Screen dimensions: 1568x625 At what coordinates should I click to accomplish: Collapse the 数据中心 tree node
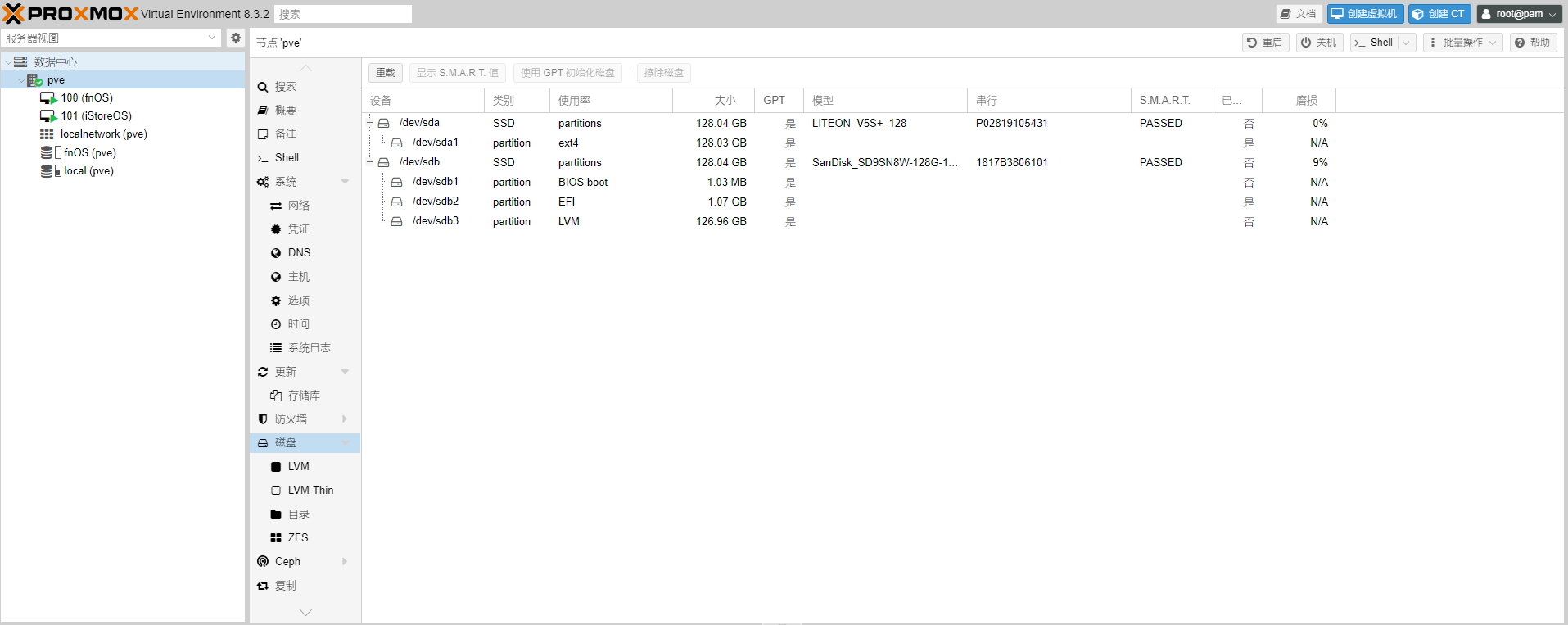point(8,62)
